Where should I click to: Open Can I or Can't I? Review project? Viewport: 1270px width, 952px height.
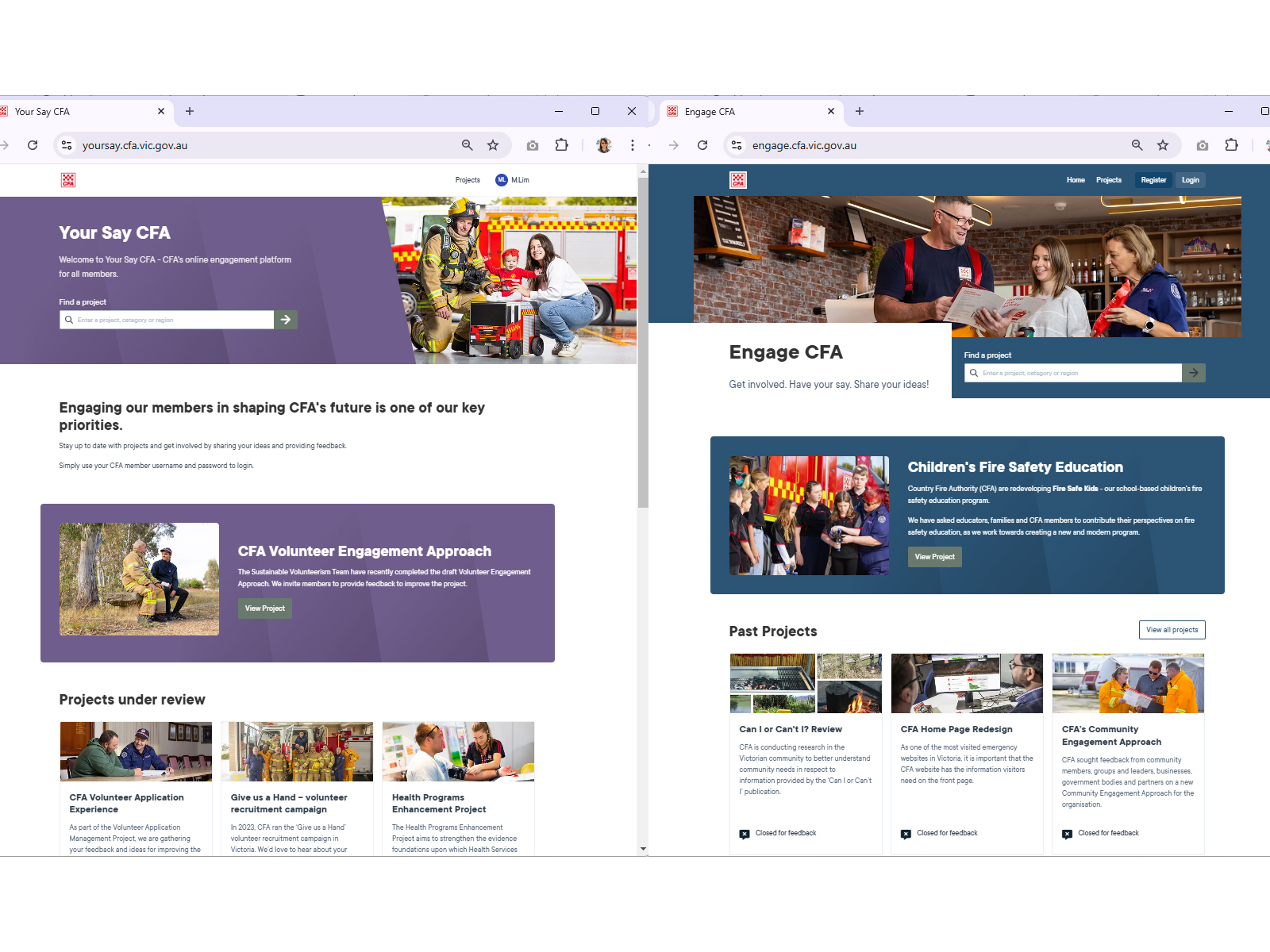pyautogui.click(x=806, y=754)
